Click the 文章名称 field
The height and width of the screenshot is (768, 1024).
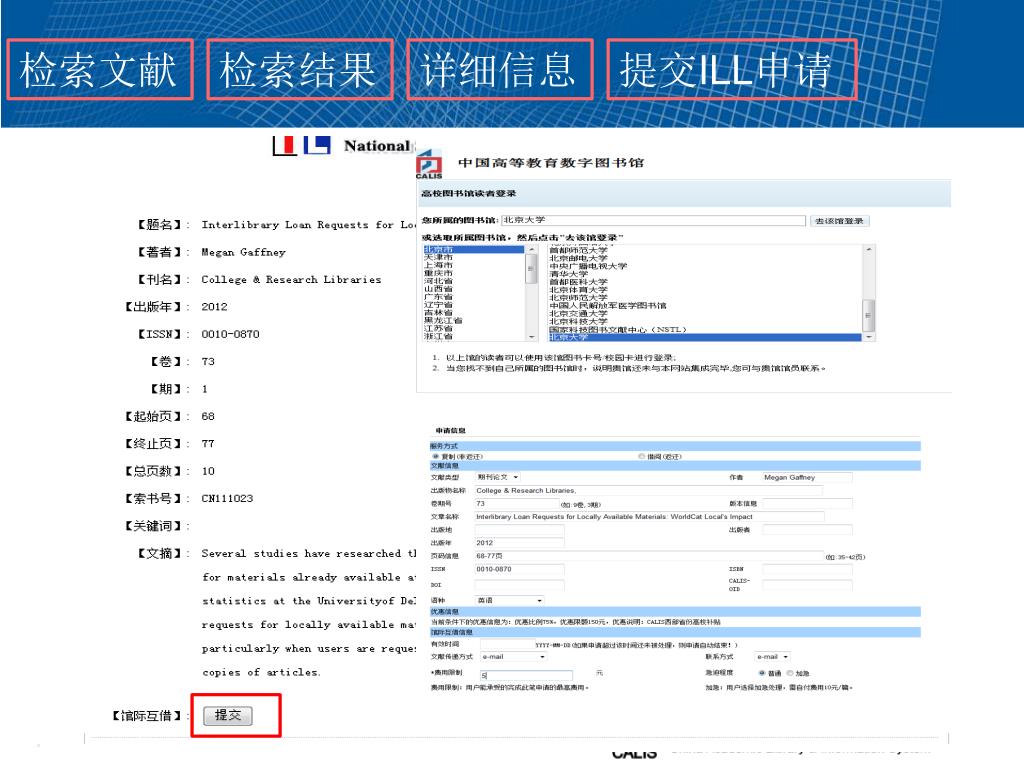tap(649, 517)
